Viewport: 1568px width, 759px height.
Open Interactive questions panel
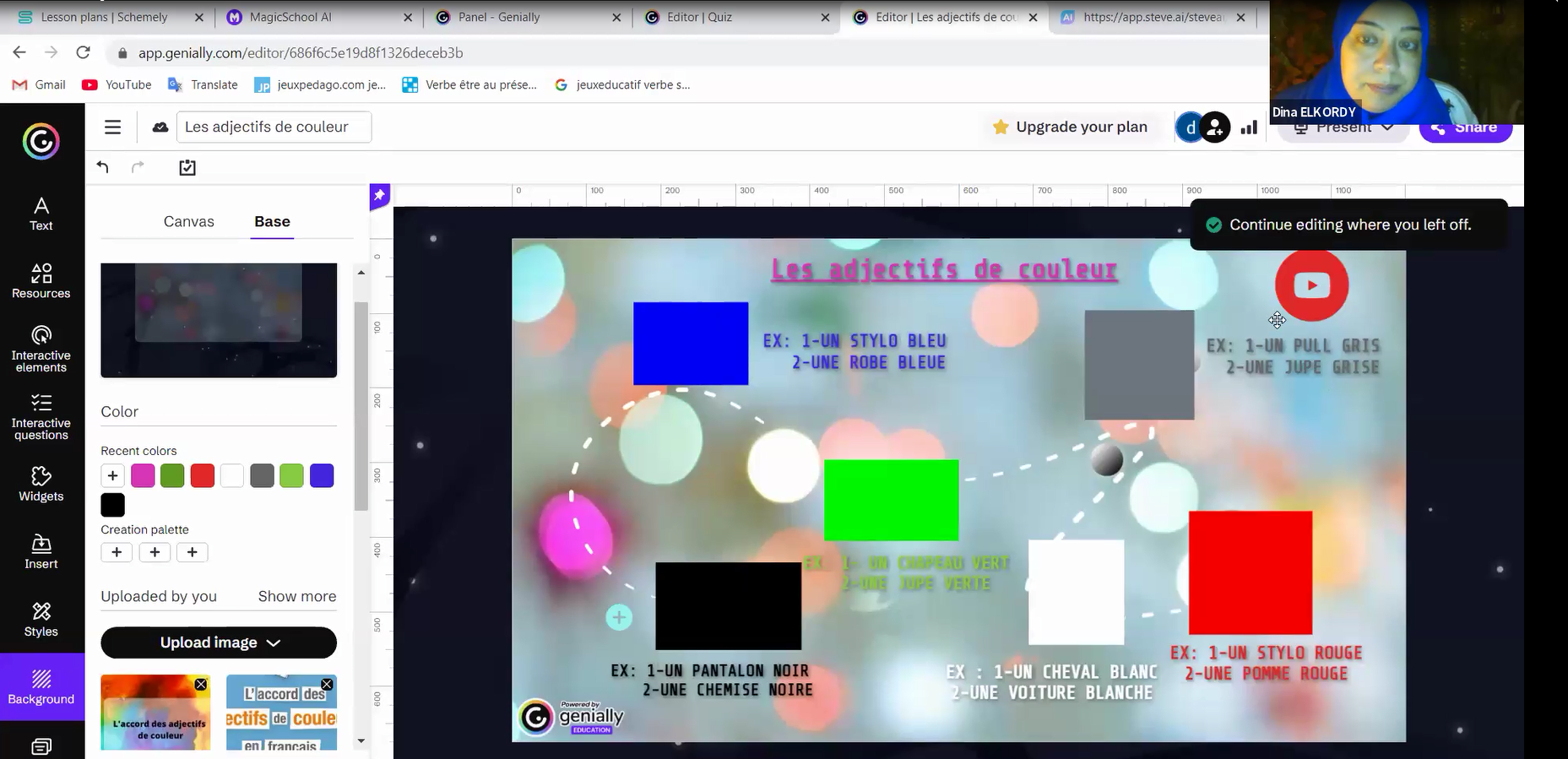pos(41,417)
